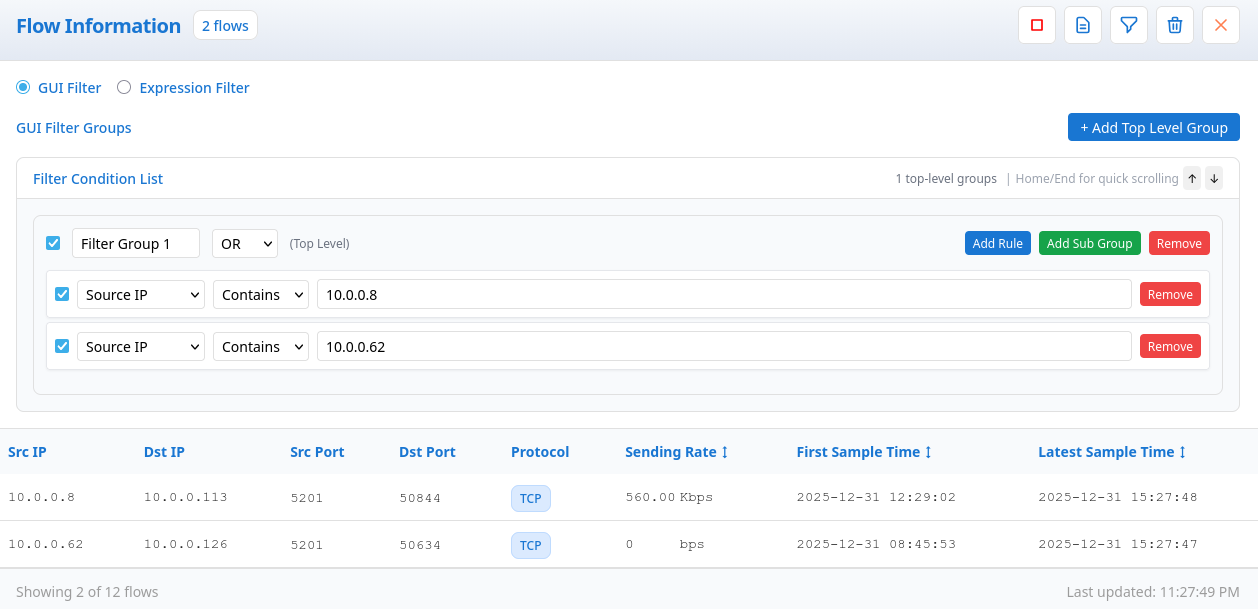Click the funnel filter icon
1258x609 pixels.
point(1129,25)
